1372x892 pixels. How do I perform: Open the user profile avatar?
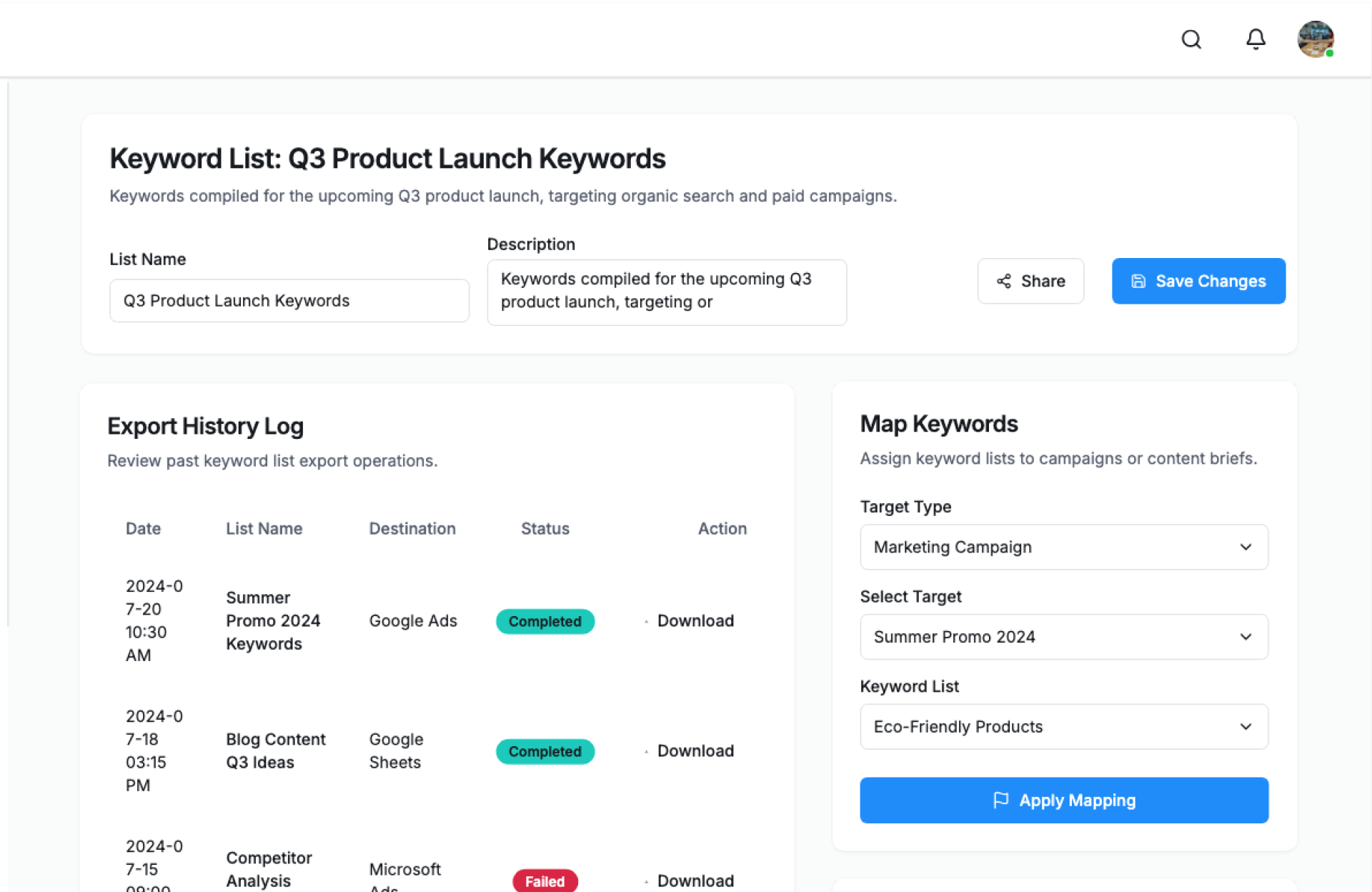click(1316, 39)
